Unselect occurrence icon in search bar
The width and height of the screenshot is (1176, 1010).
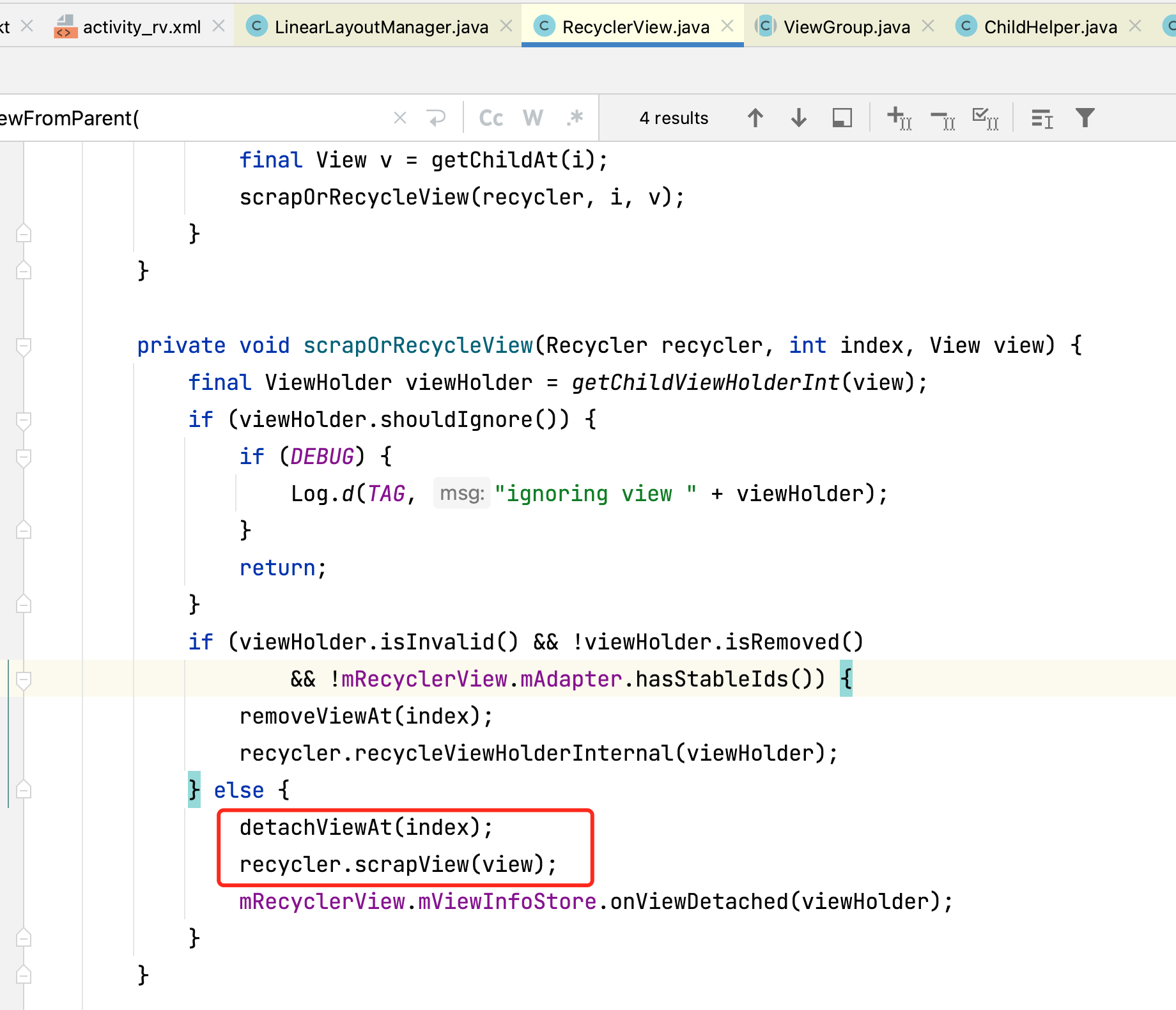tap(942, 118)
